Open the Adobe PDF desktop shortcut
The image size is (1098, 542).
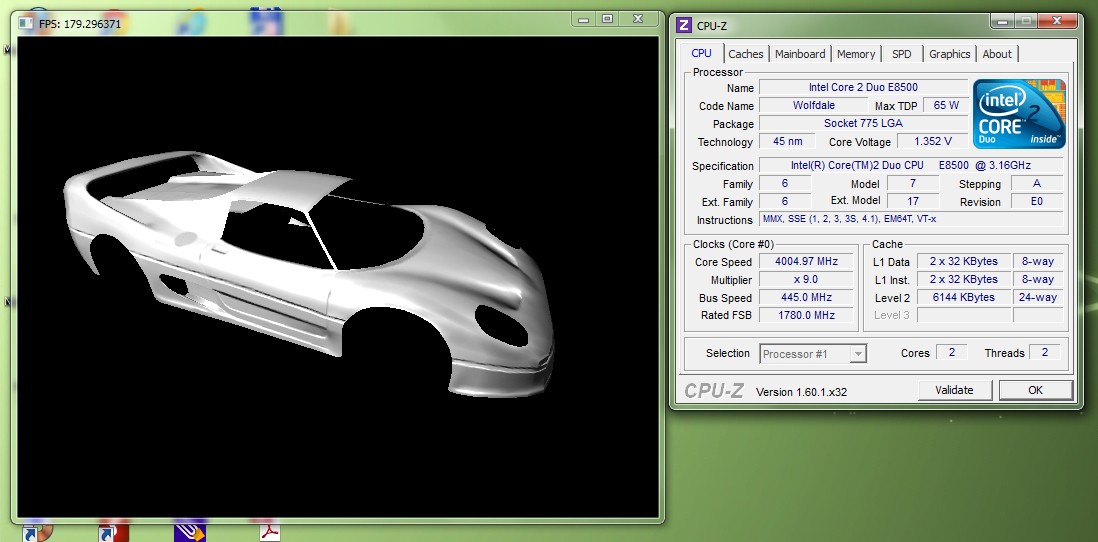(x=270, y=530)
